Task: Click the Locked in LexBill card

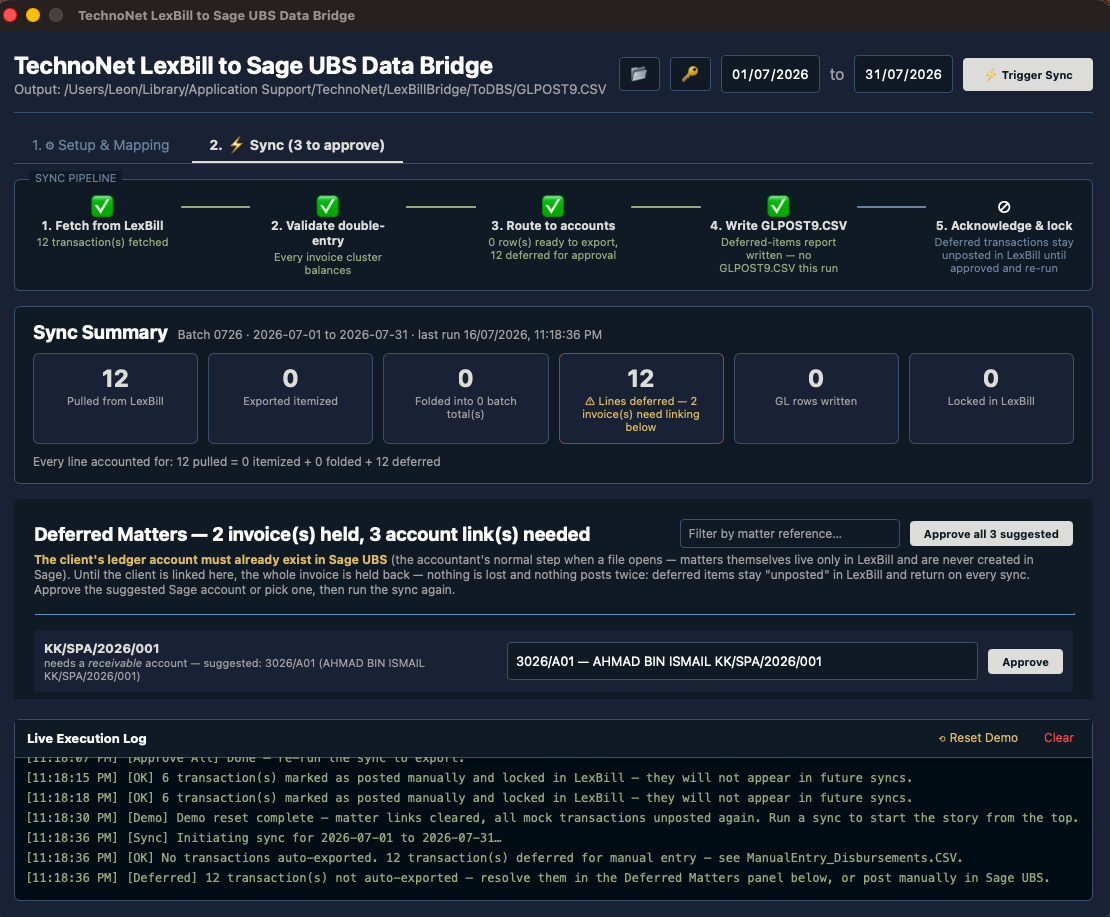Action: 991,399
